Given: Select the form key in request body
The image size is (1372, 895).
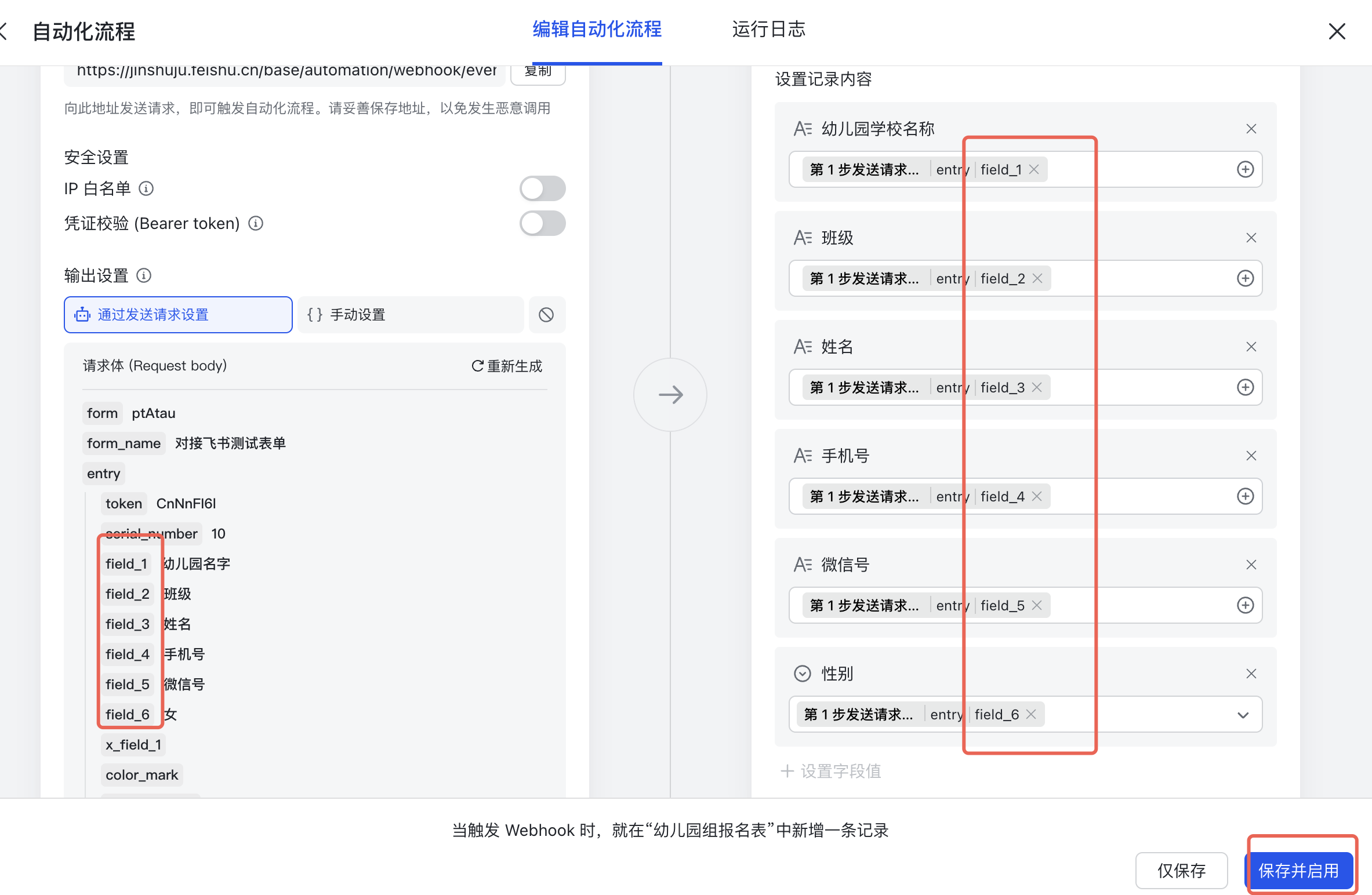Looking at the screenshot, I should click(x=102, y=413).
